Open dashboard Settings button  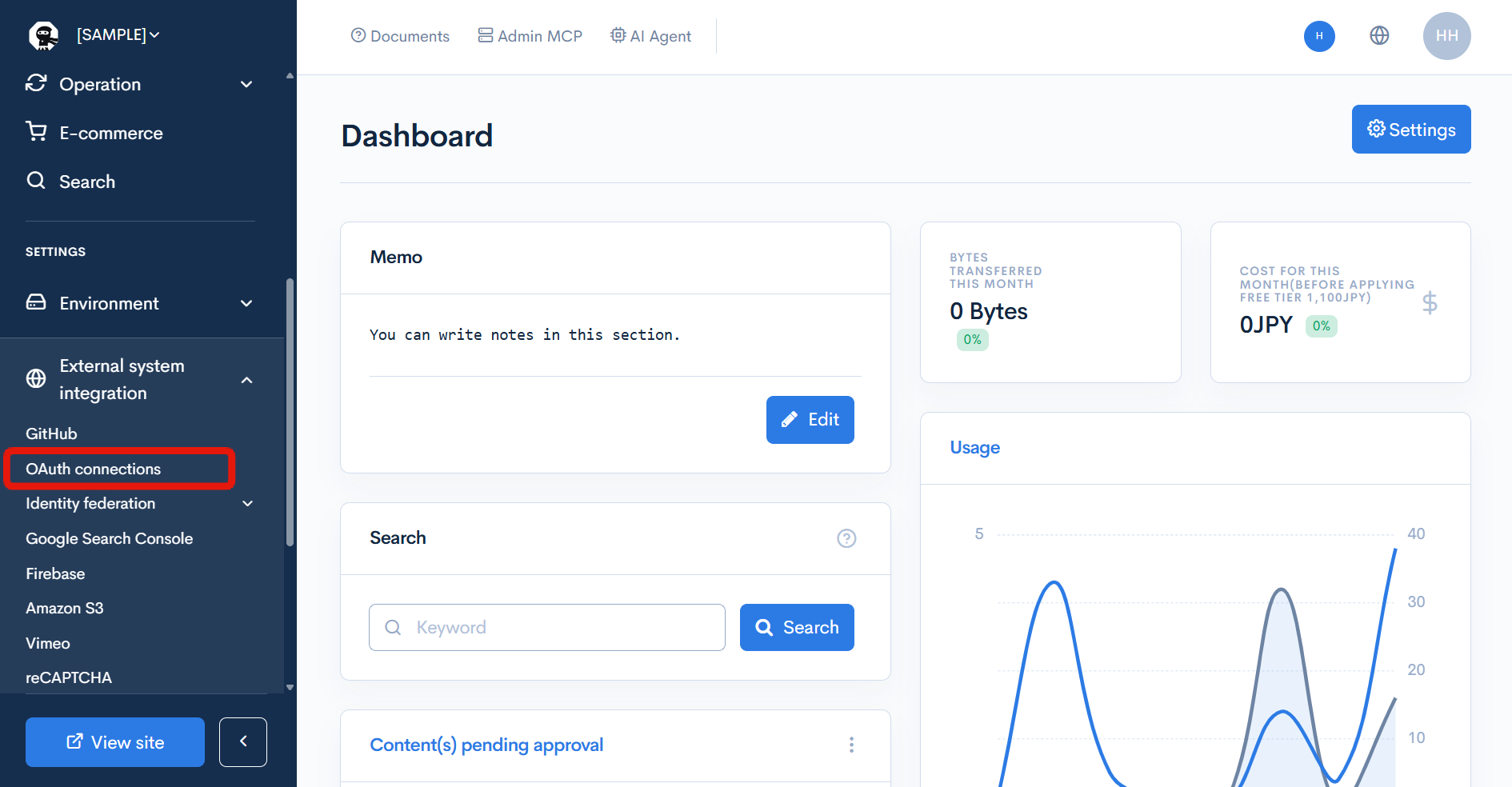(1411, 129)
